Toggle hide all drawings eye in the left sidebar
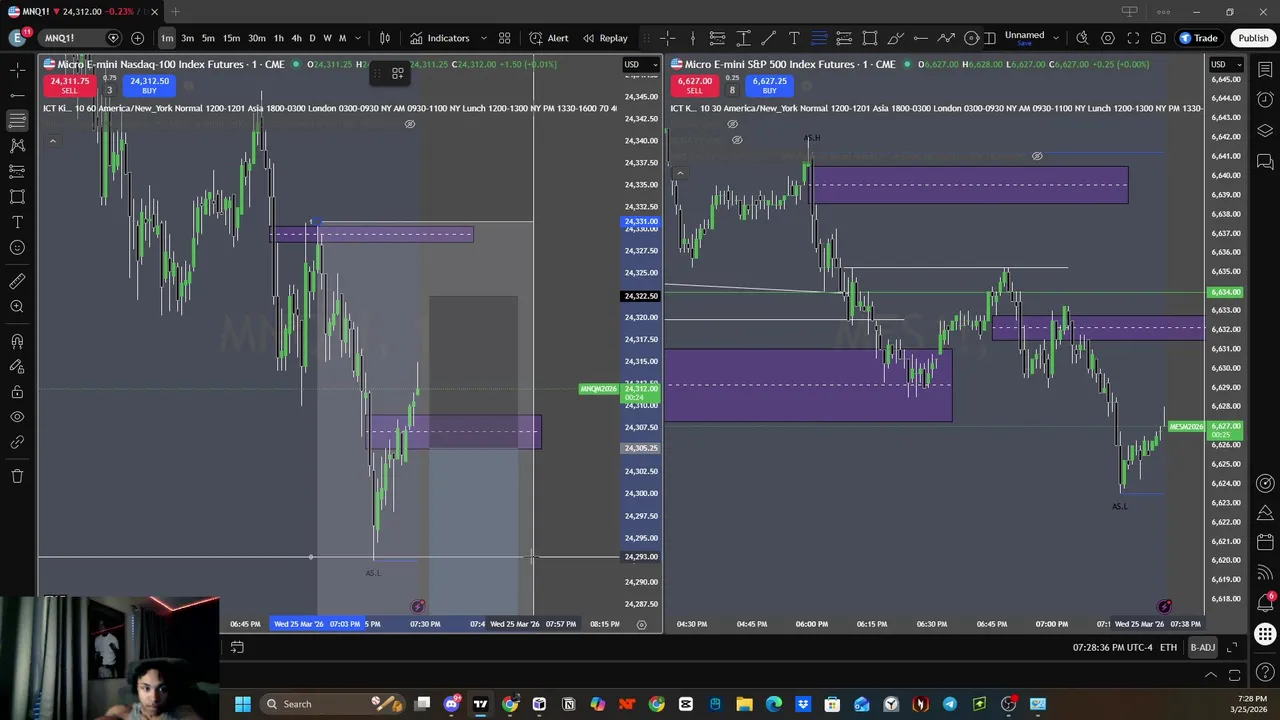 click(x=17, y=417)
